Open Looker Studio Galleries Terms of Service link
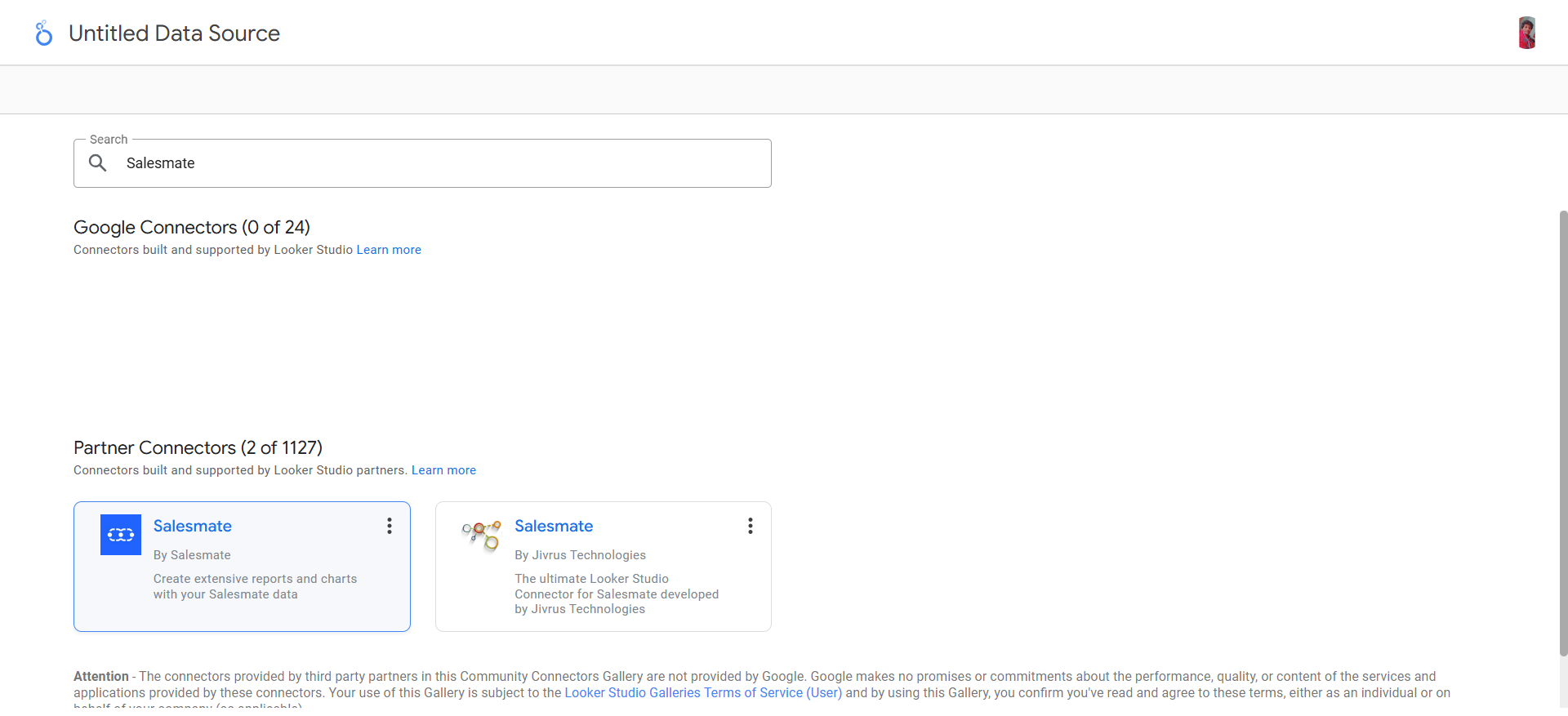This screenshot has width=1568, height=716. (x=703, y=692)
